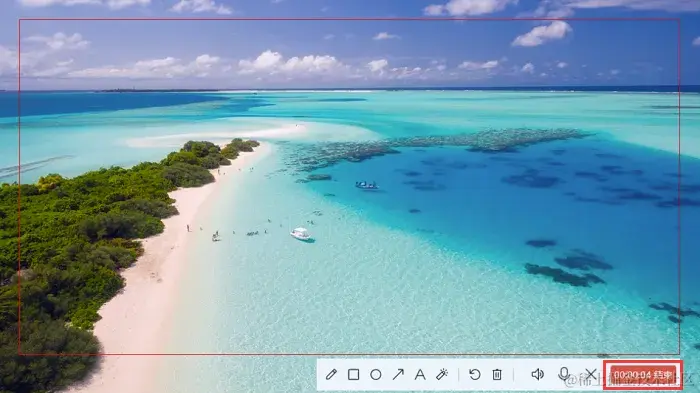The image size is (700, 393).
Task: Click the dark blue boat in lagoon
Action: (367, 184)
